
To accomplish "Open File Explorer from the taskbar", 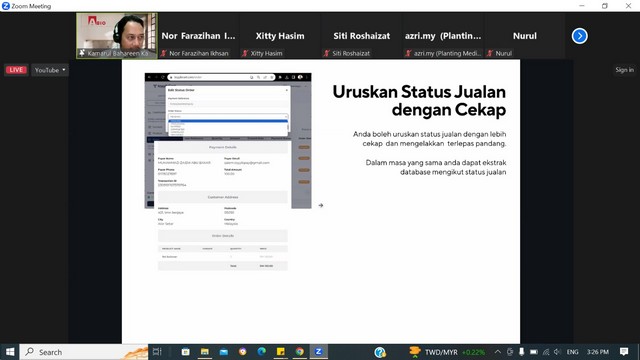I will 204,352.
